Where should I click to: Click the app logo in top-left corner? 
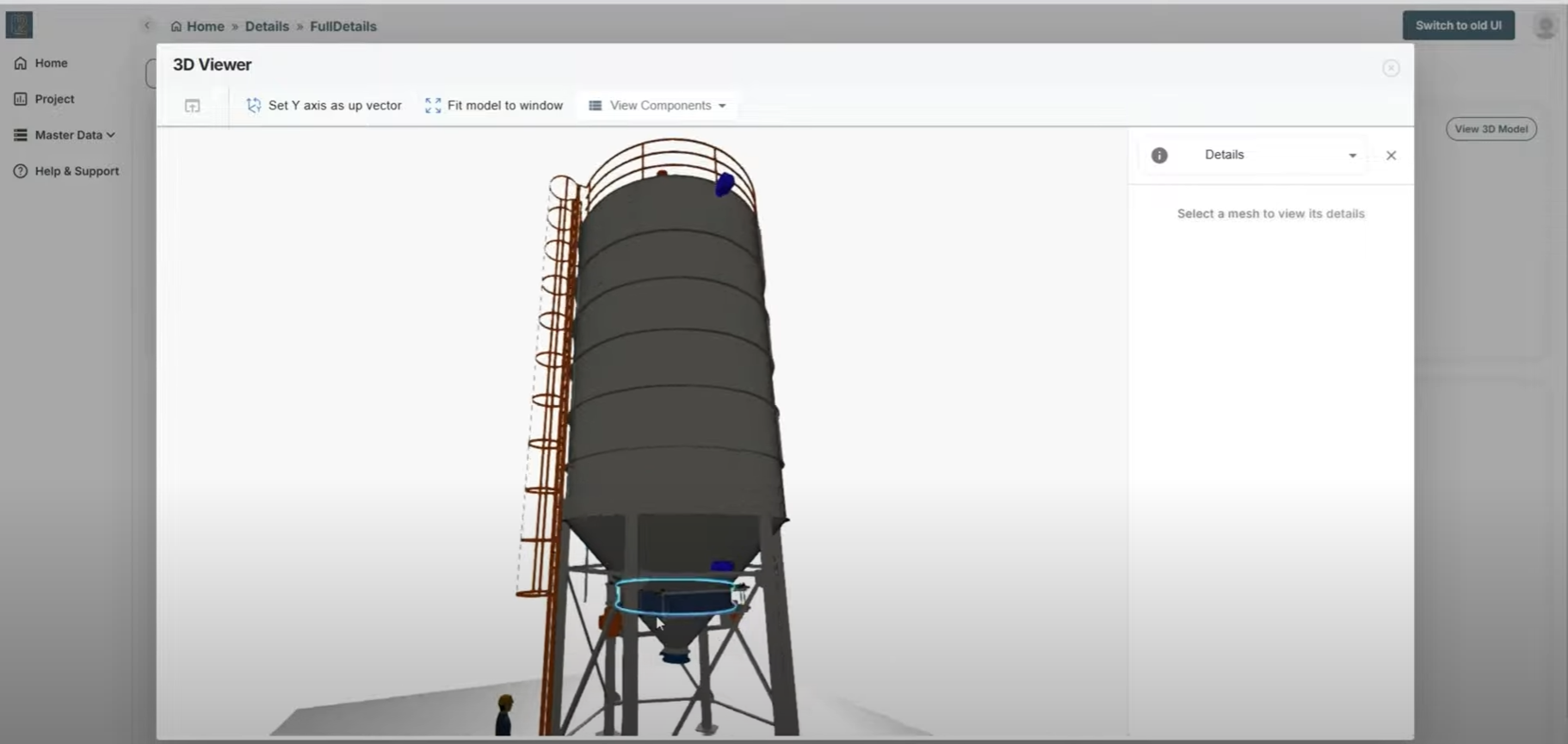pos(19,25)
